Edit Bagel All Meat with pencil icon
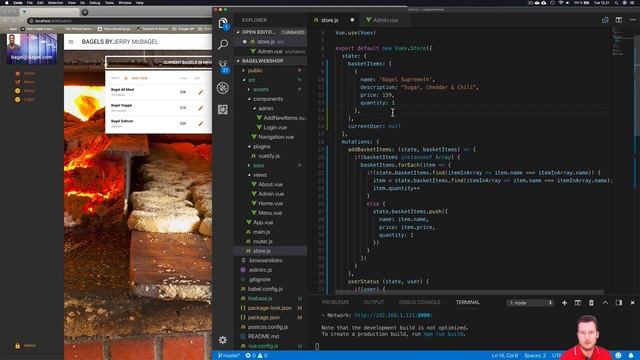This screenshot has width=640, height=360. pyautogui.click(x=200, y=92)
